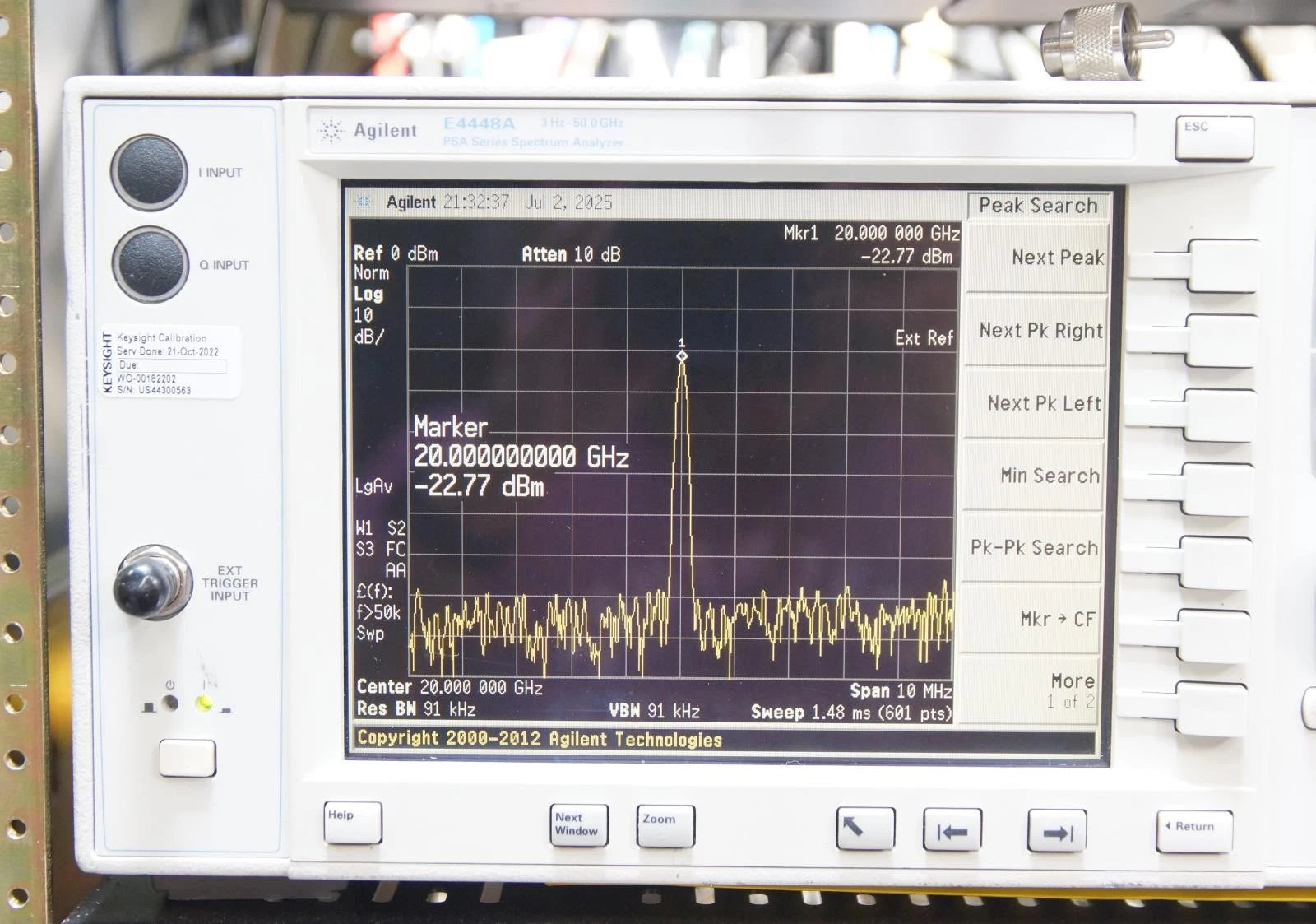
Task: Push the hardware key beside Min Search
Action: (x=1218, y=489)
